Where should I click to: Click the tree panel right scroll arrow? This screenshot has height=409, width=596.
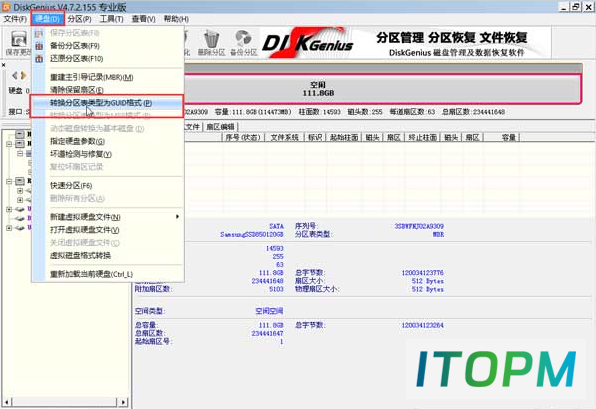[123, 402]
